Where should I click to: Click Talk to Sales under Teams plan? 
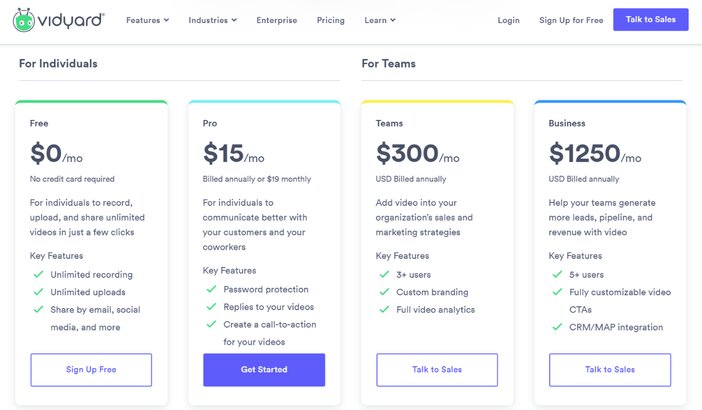(x=437, y=370)
